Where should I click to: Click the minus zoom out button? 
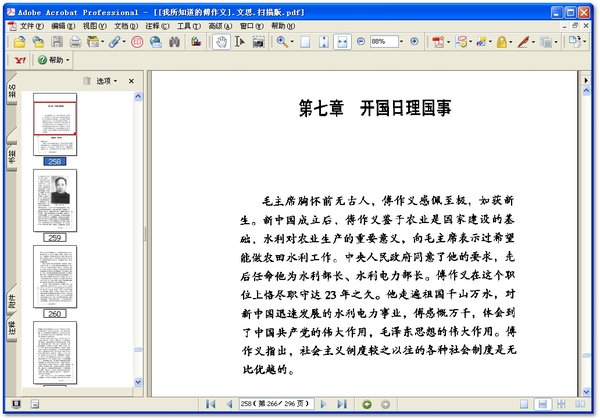click(360, 41)
